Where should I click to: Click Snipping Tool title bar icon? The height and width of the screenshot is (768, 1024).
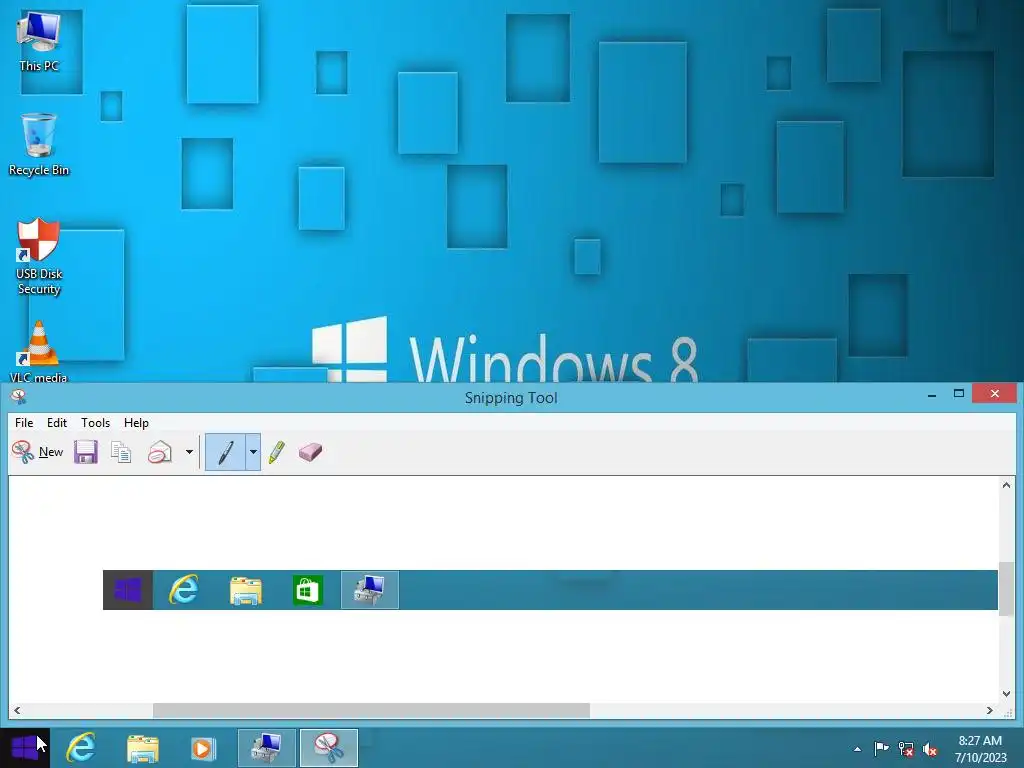pyautogui.click(x=18, y=396)
